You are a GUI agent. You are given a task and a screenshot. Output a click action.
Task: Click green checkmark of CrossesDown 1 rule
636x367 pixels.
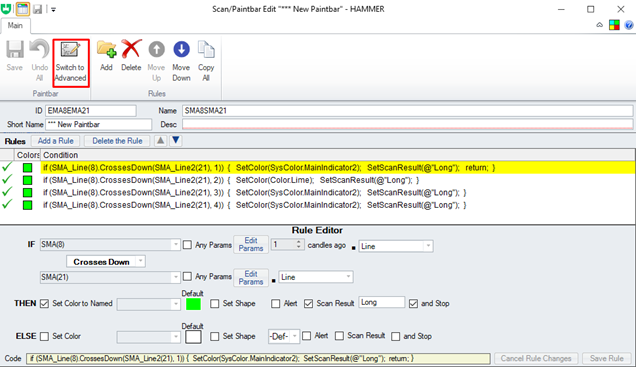[7, 167]
